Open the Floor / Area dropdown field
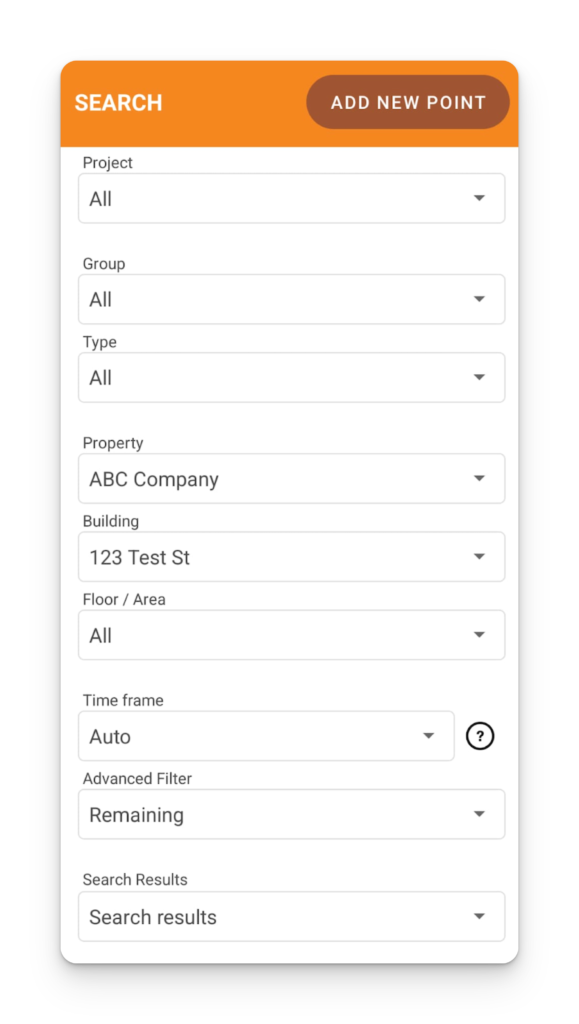 pyautogui.click(x=291, y=635)
